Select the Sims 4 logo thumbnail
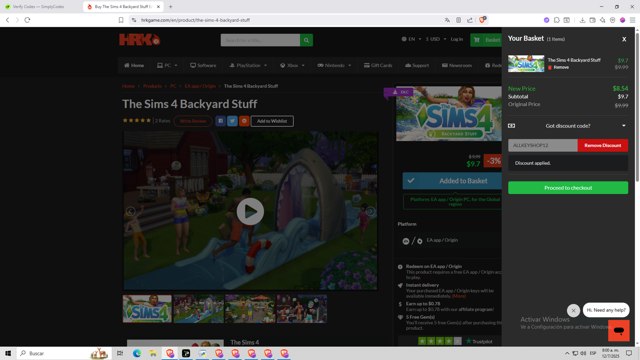Screen dimensions: 640x360 point(147,309)
